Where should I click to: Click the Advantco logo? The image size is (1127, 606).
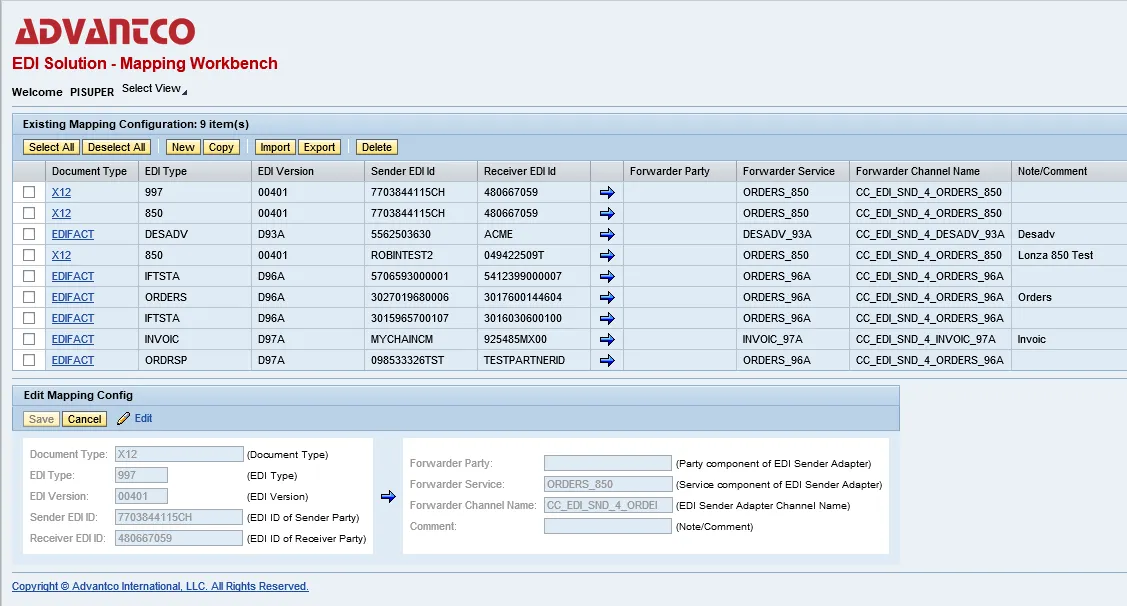coord(104,31)
